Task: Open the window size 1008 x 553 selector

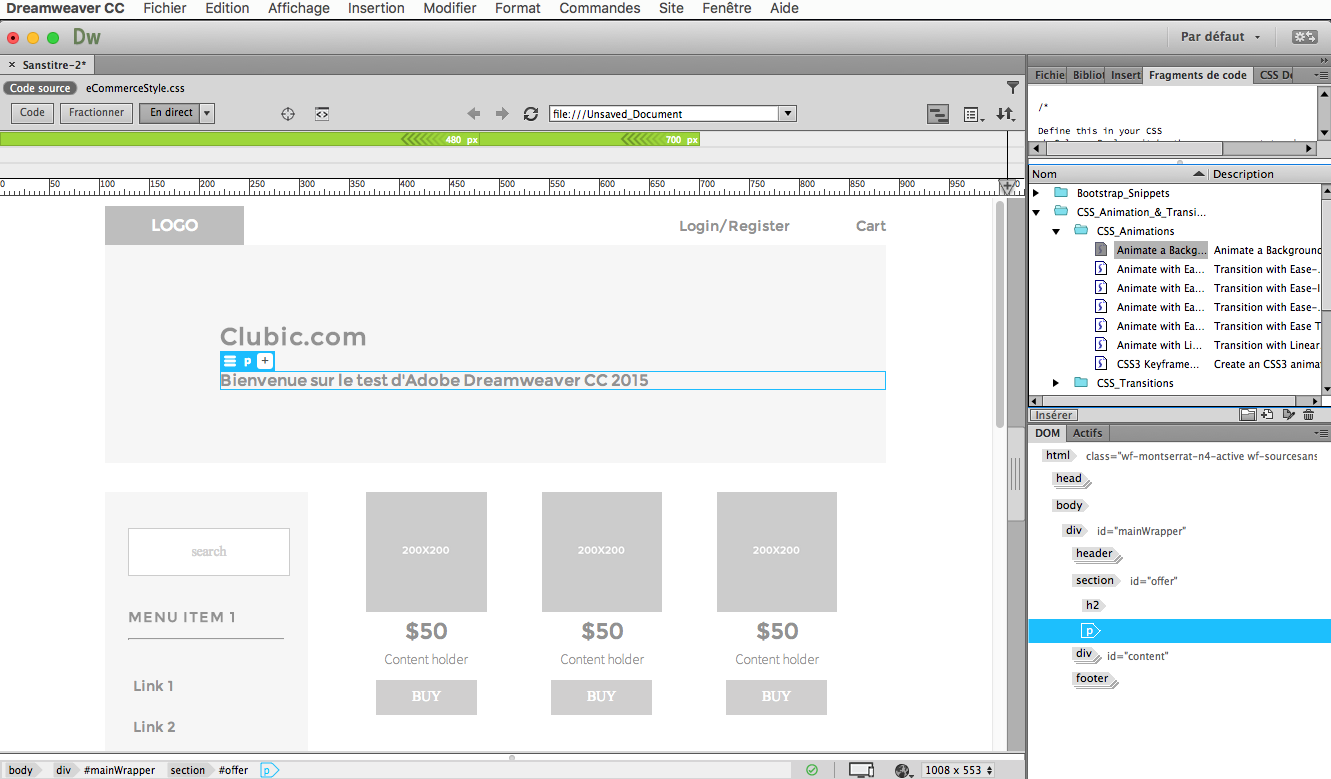Action: (x=959, y=770)
